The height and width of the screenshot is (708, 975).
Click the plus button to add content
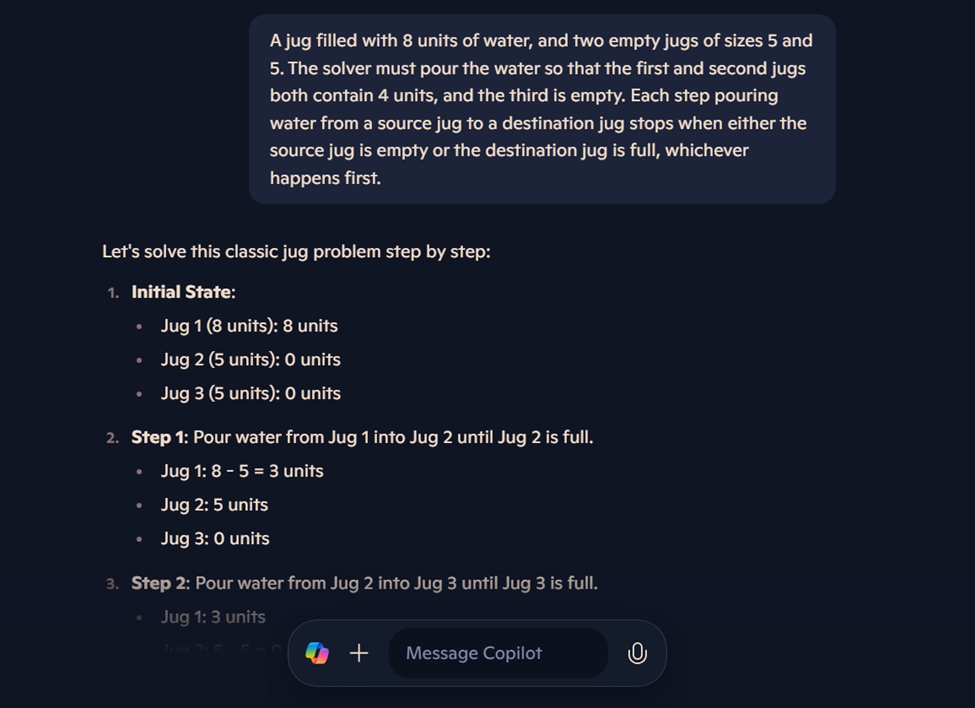(x=358, y=653)
